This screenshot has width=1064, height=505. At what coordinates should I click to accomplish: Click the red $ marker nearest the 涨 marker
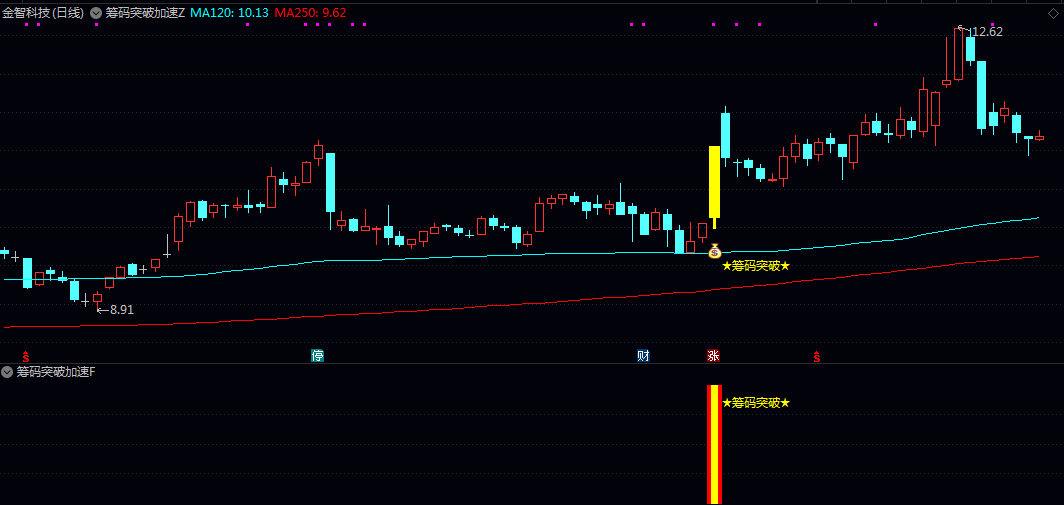coord(817,356)
